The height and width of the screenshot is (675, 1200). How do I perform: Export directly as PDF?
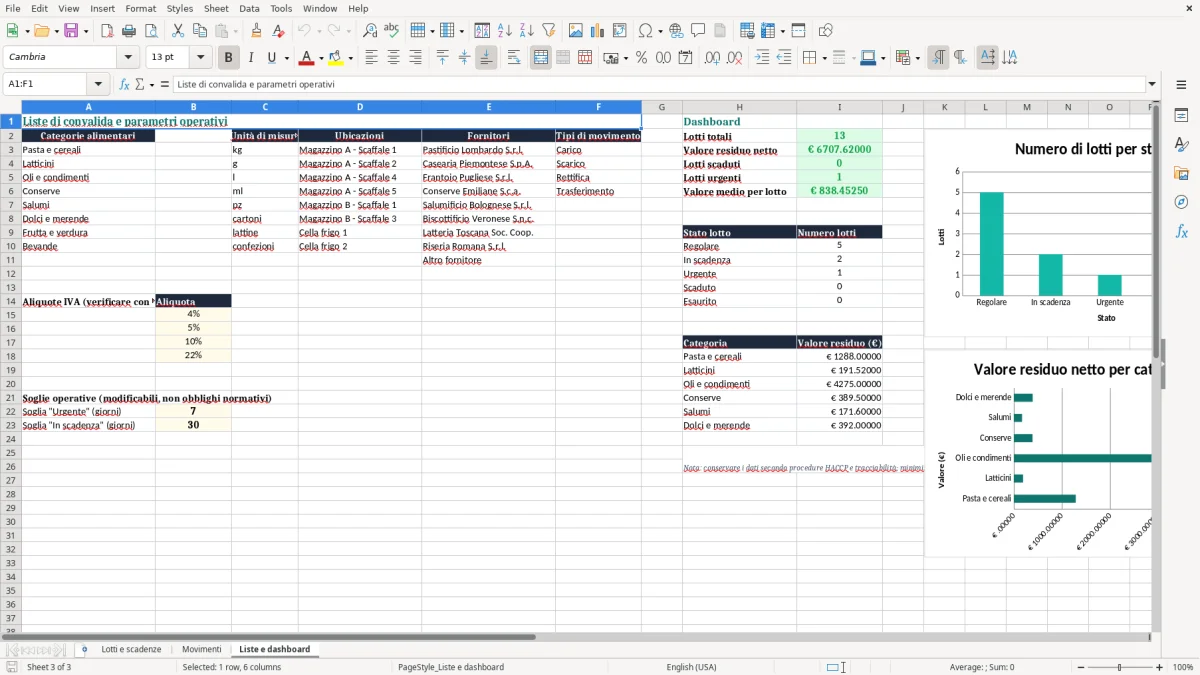click(107, 31)
